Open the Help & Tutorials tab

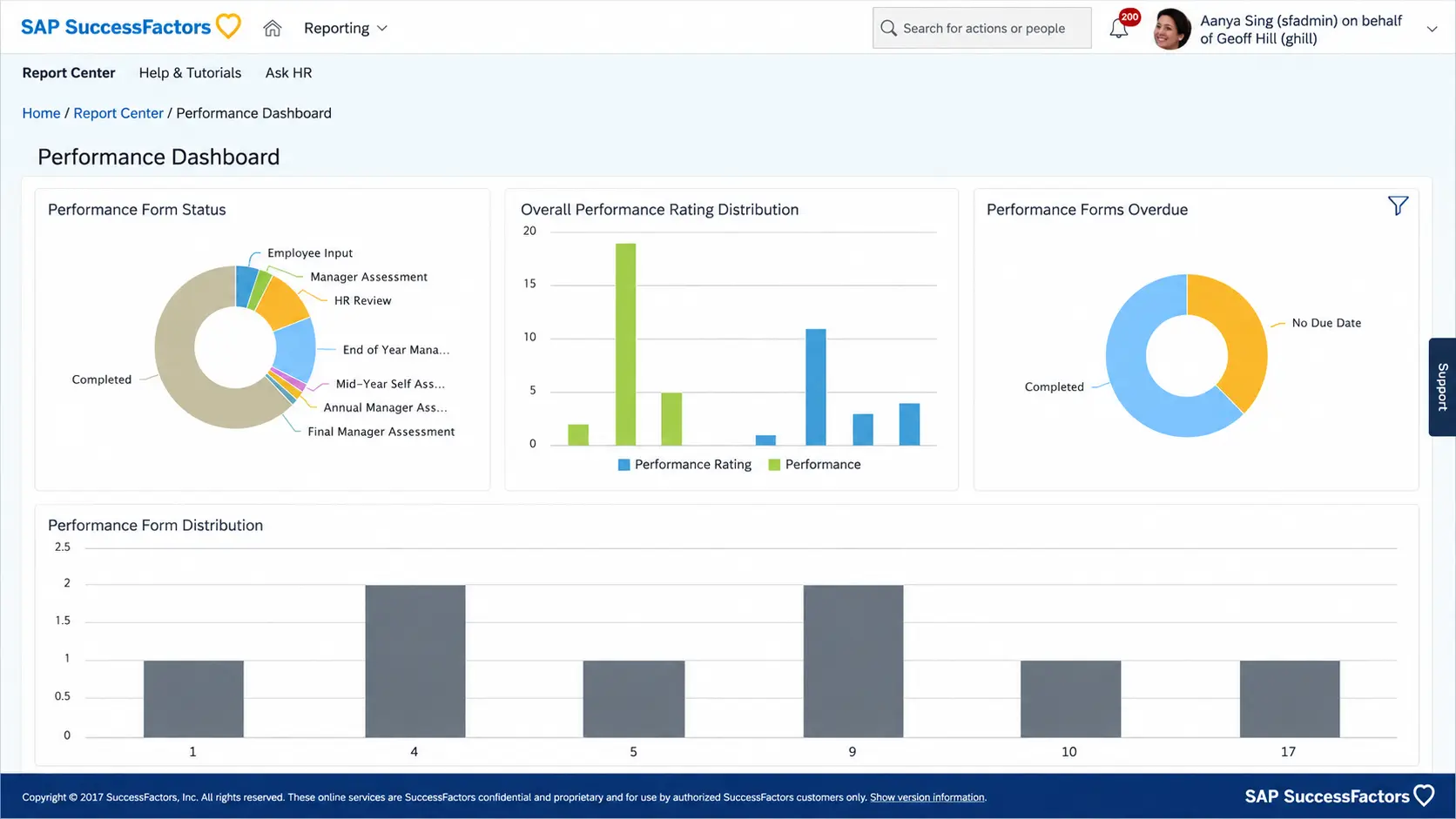[190, 73]
